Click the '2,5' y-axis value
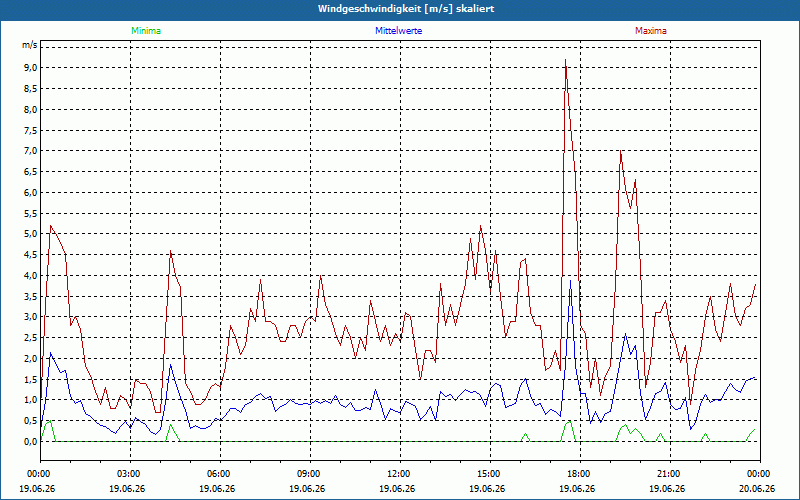Image resolution: width=800 pixels, height=500 pixels. tap(31, 338)
